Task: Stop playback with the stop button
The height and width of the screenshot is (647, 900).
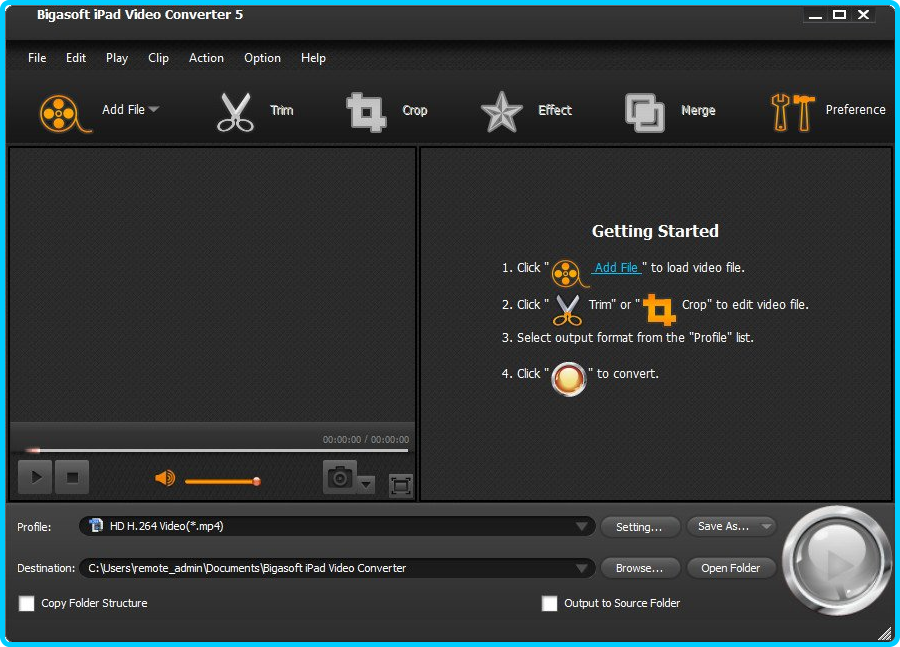Action: click(72, 476)
